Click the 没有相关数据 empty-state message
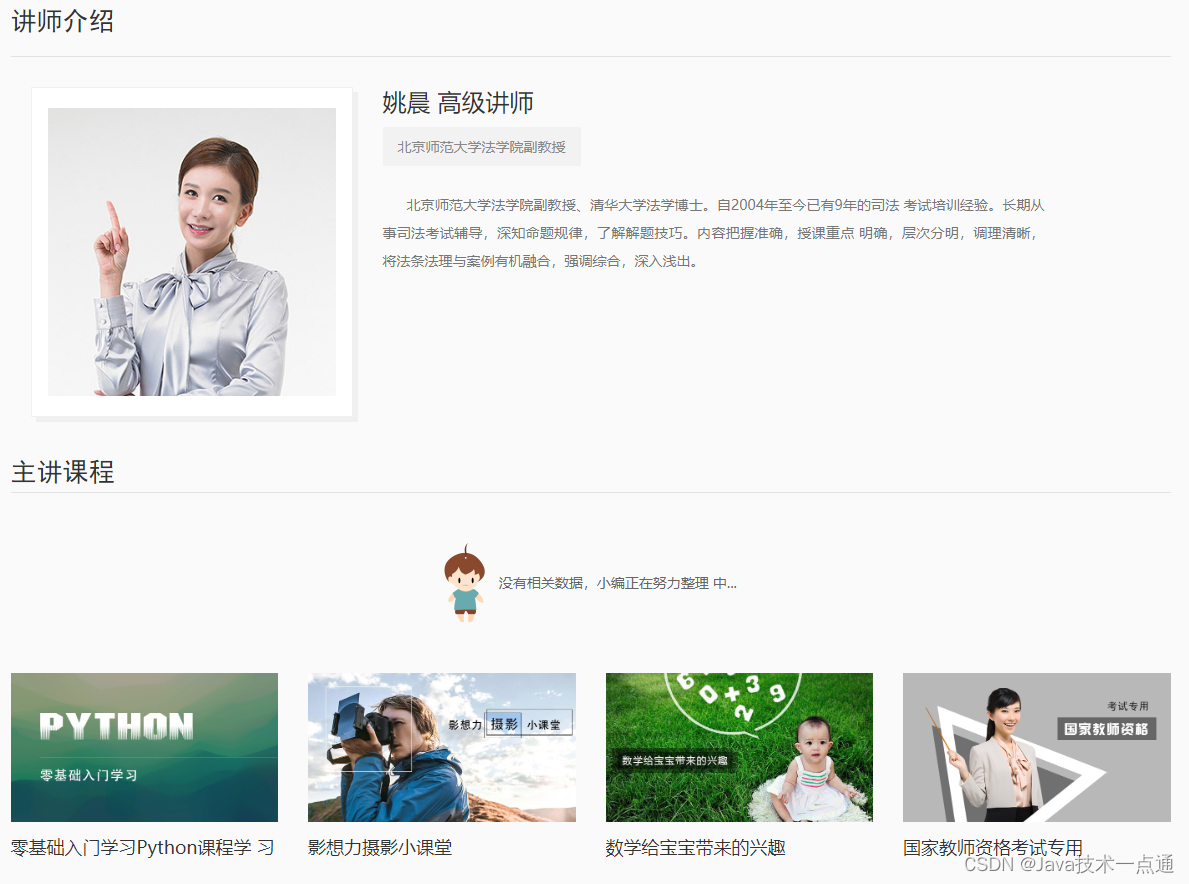The height and width of the screenshot is (884, 1189). coord(617,583)
